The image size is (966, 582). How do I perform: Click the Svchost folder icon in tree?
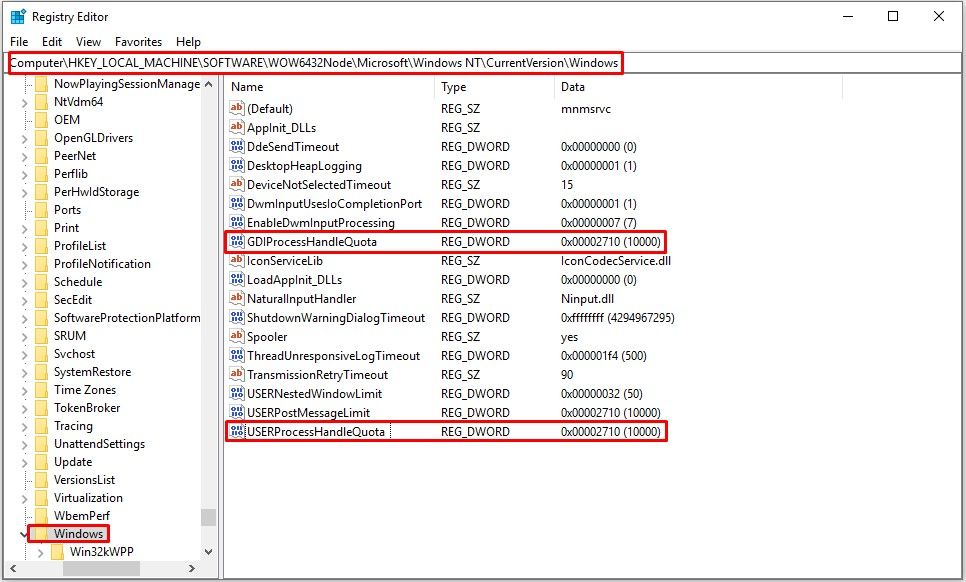[x=41, y=354]
